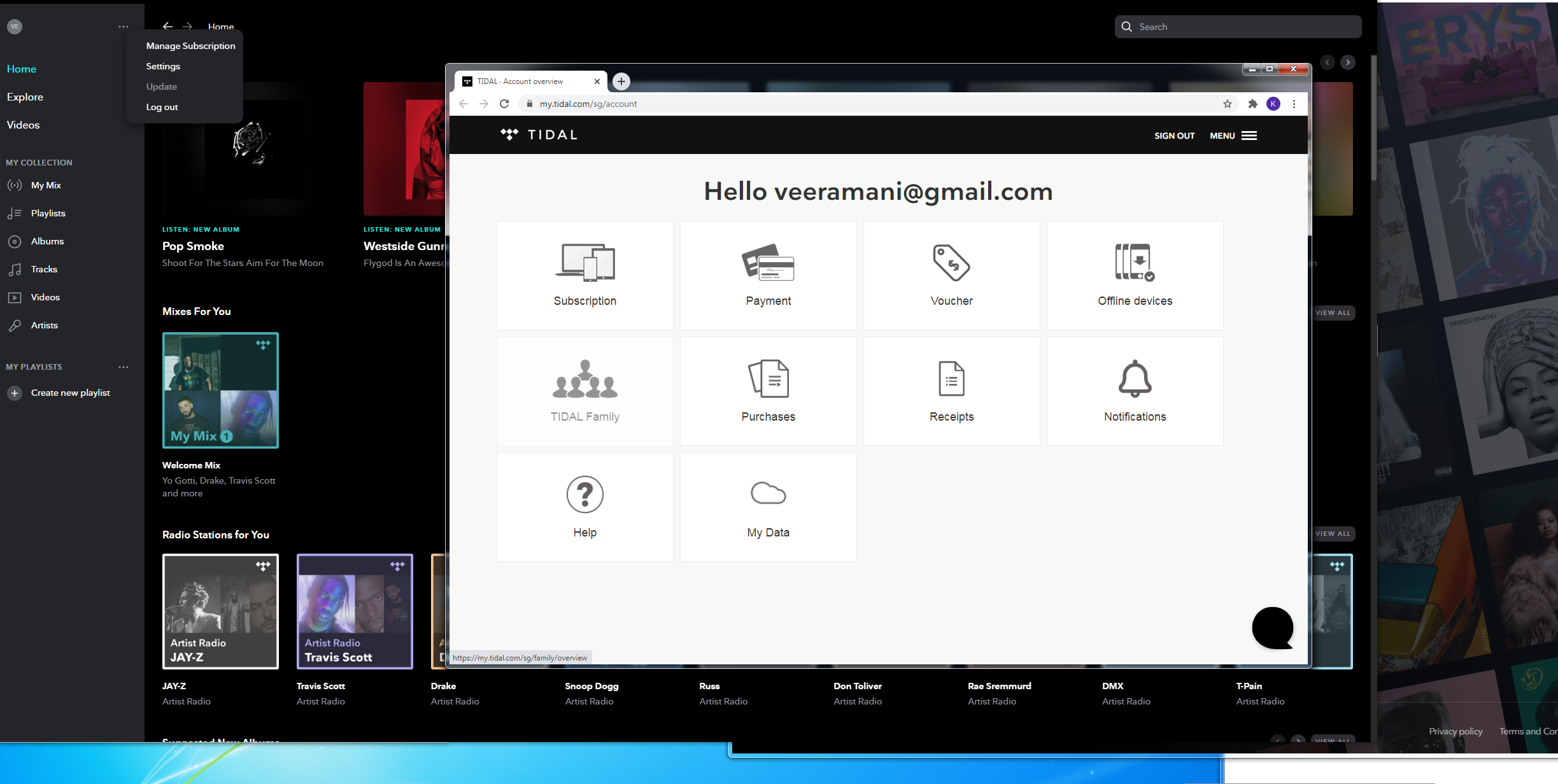Go to Videos in the main sidebar
1558x784 pixels.
tap(23, 125)
